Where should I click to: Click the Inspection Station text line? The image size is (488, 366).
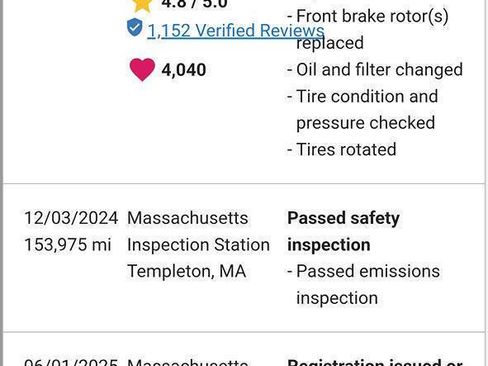pos(198,245)
